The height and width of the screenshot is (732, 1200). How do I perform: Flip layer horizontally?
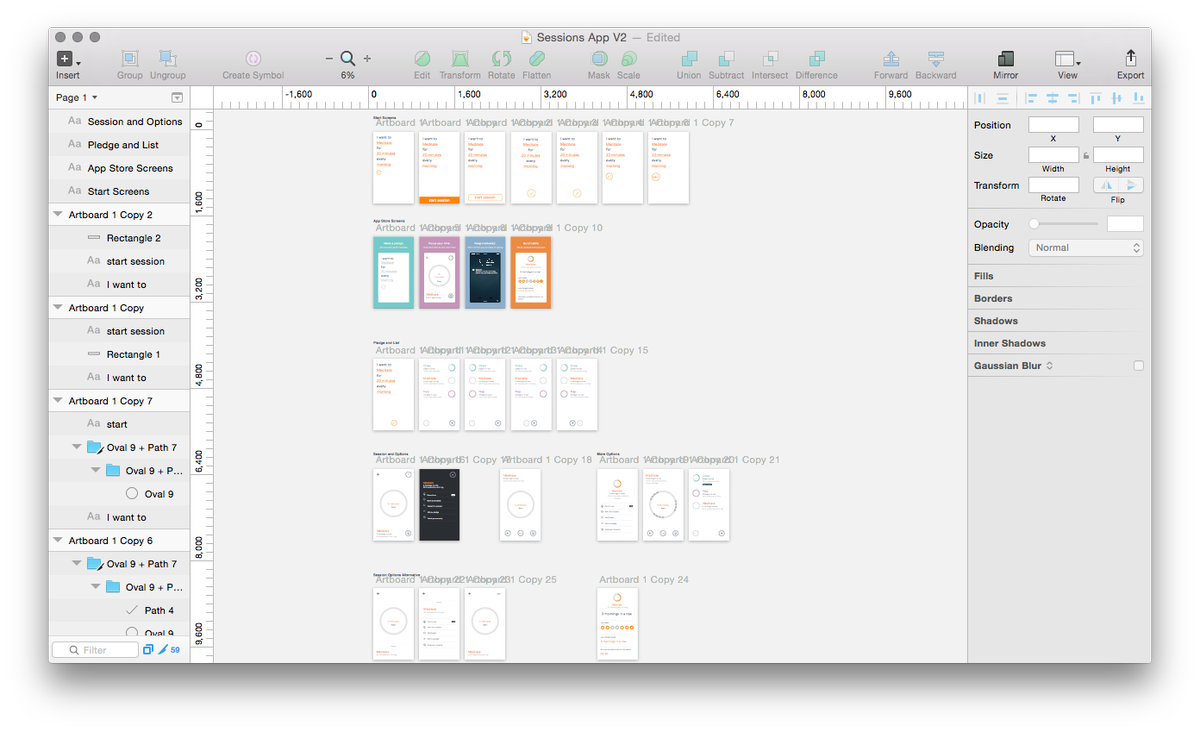tap(1106, 185)
